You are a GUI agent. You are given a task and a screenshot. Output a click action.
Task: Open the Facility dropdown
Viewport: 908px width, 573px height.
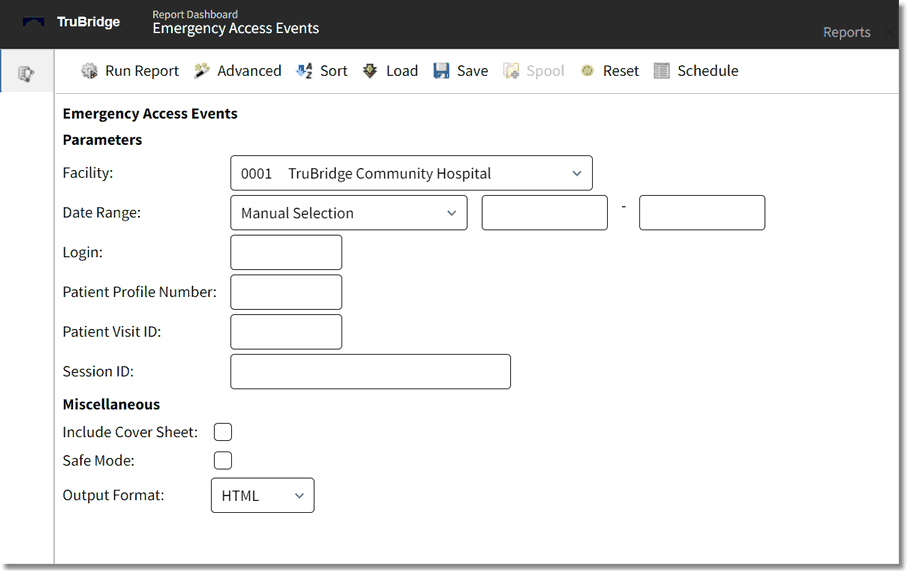pos(411,173)
